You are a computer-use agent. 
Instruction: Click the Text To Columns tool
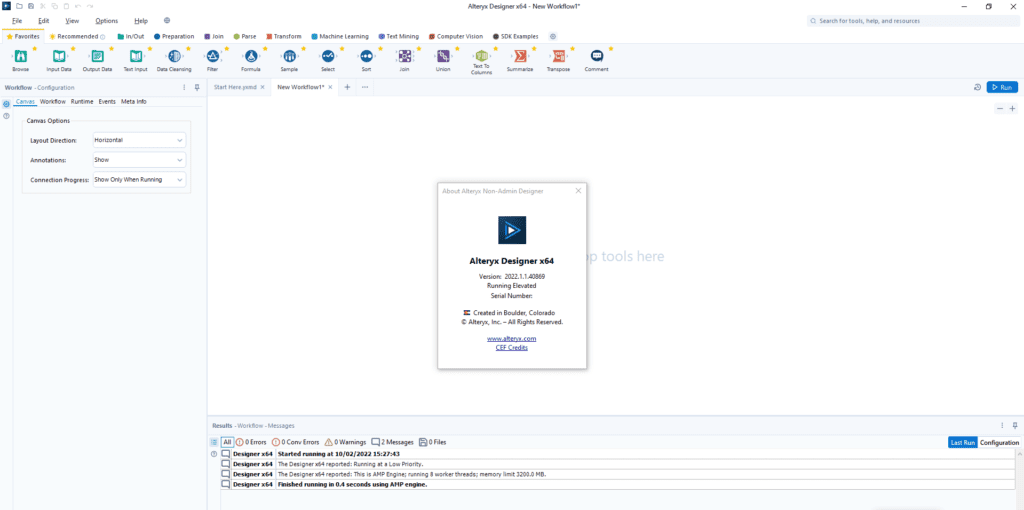[x=481, y=57]
